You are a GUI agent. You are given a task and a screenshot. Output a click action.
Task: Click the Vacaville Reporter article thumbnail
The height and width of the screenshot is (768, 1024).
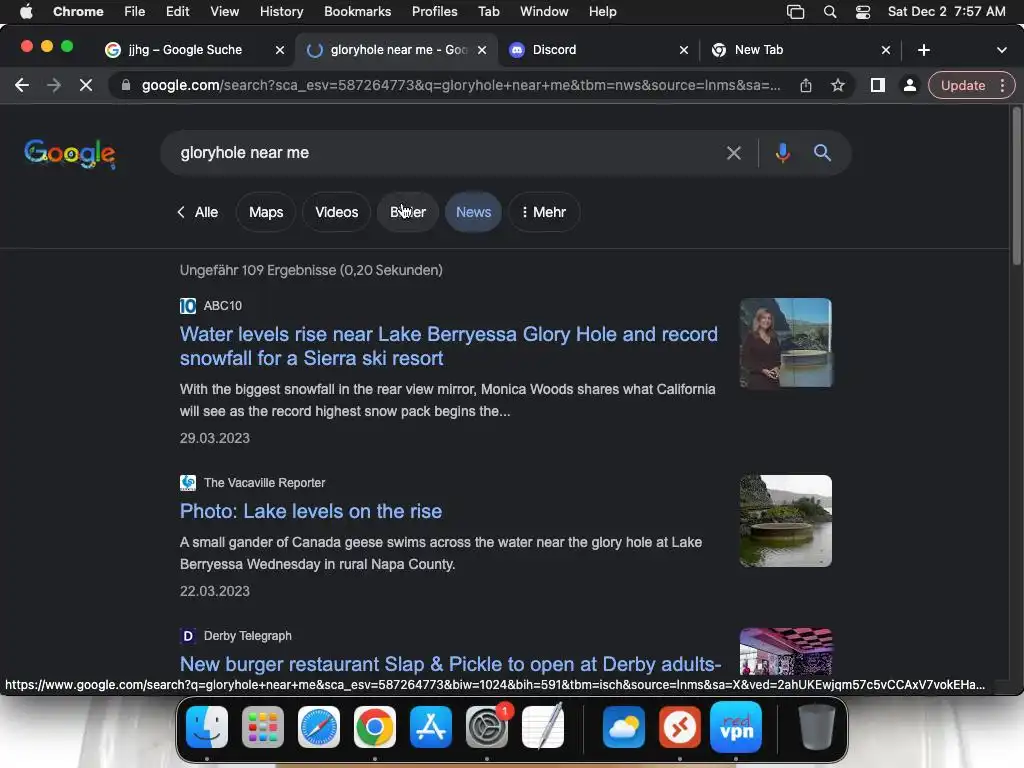pyautogui.click(x=786, y=521)
